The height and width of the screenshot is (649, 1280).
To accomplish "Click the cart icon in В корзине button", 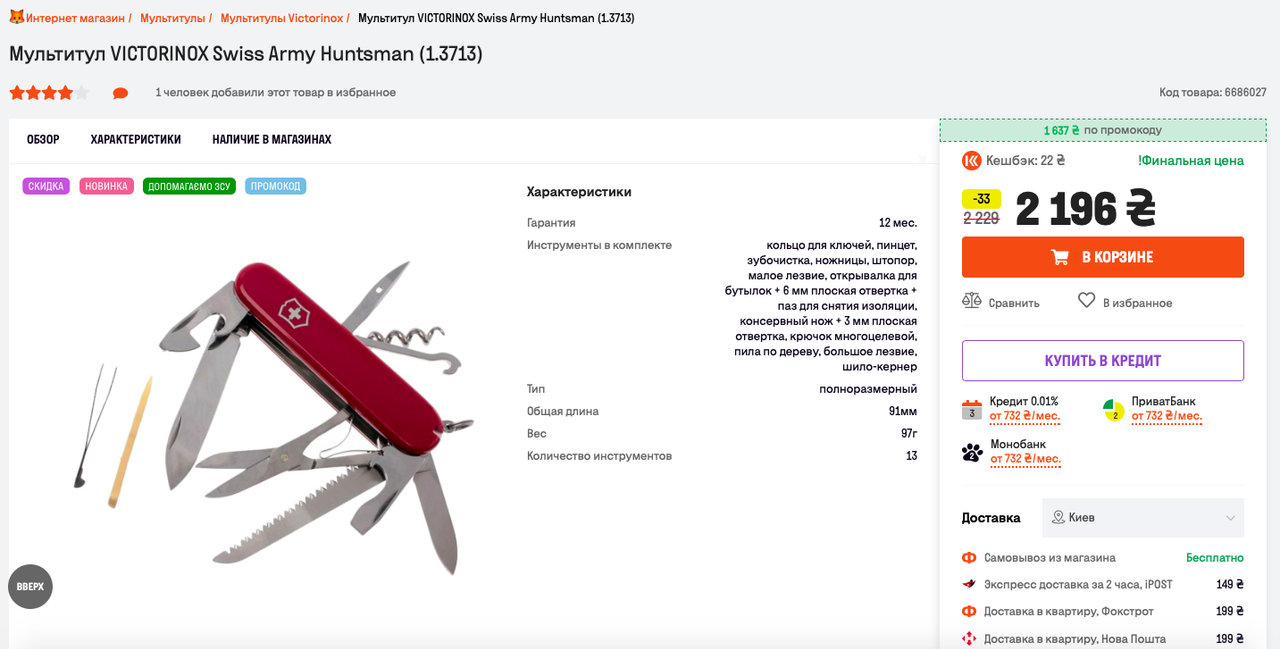I will (1060, 257).
